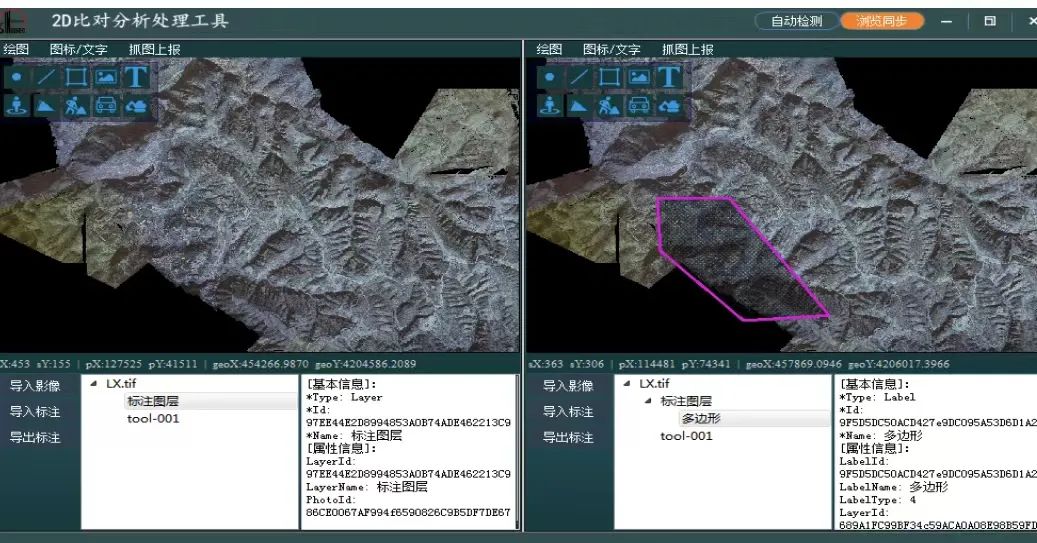Image resolution: width=1037 pixels, height=543 pixels.
Task: Choose the image tool in left panel
Action: [106, 77]
